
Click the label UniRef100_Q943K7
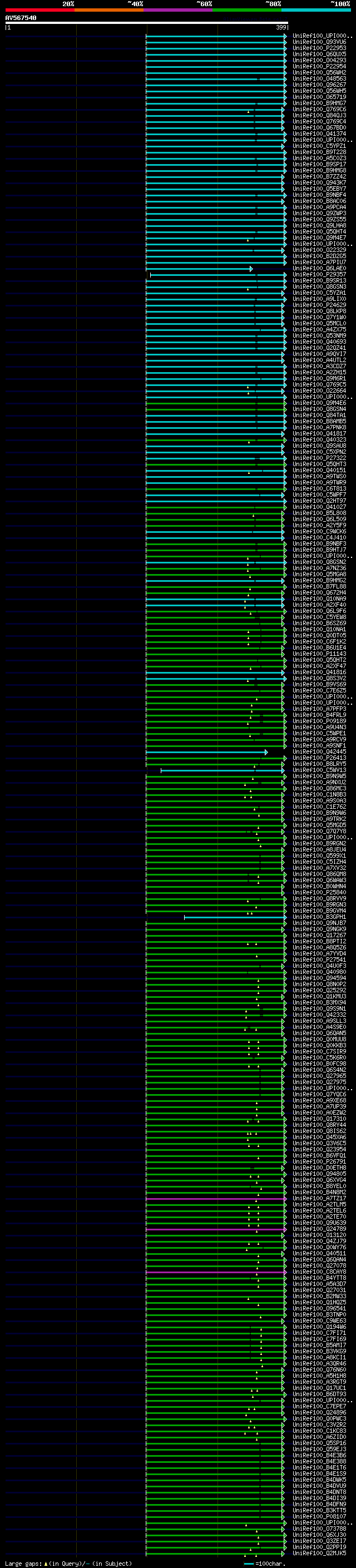319,182
